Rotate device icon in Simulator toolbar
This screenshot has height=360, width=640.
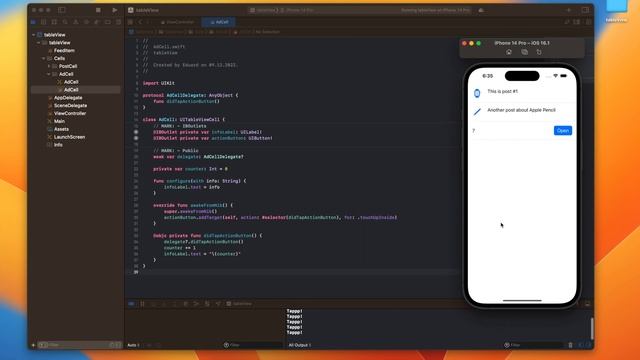(x=539, y=52)
